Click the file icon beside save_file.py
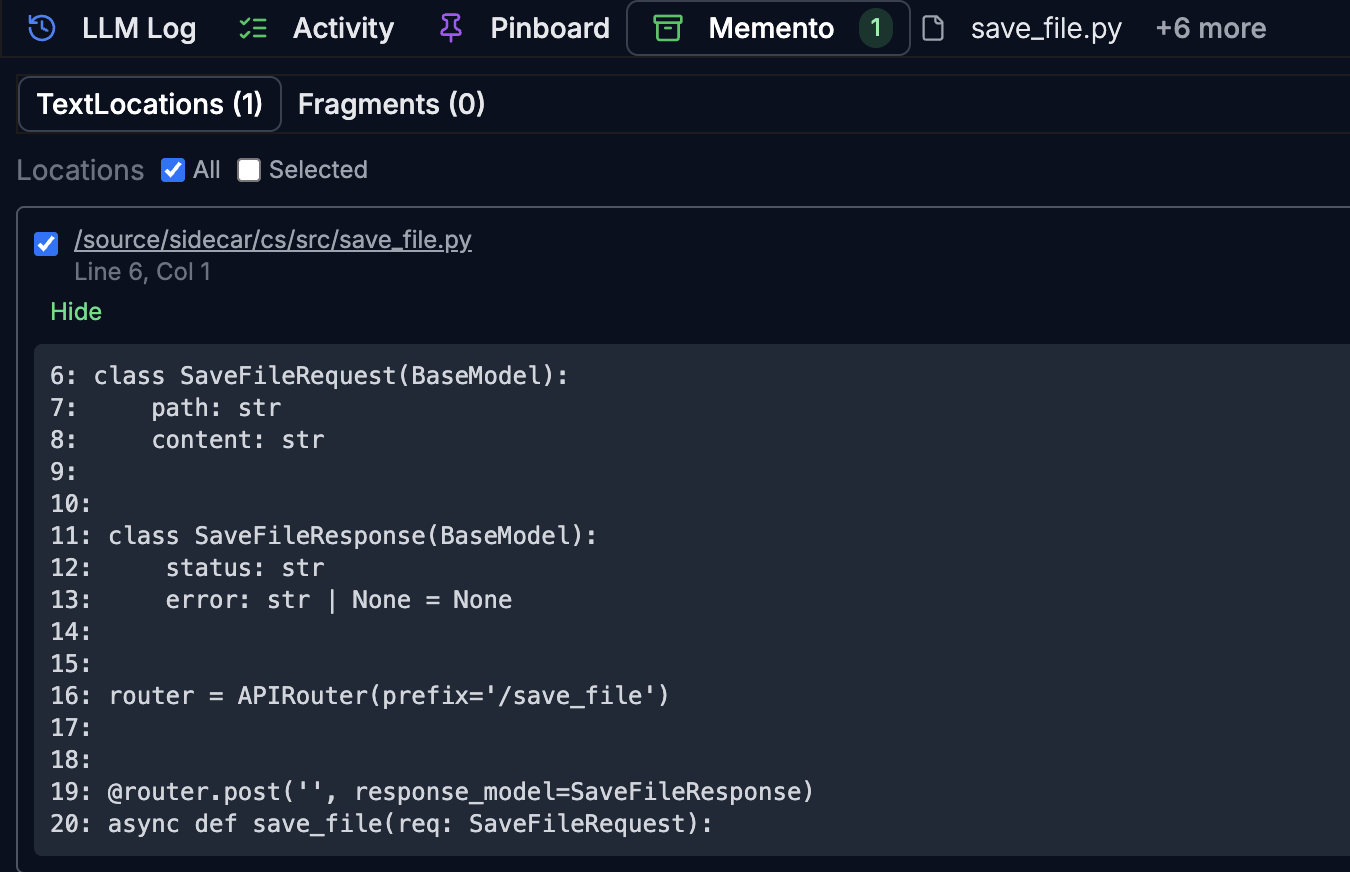Image resolution: width=1350 pixels, height=872 pixels. pos(933,28)
